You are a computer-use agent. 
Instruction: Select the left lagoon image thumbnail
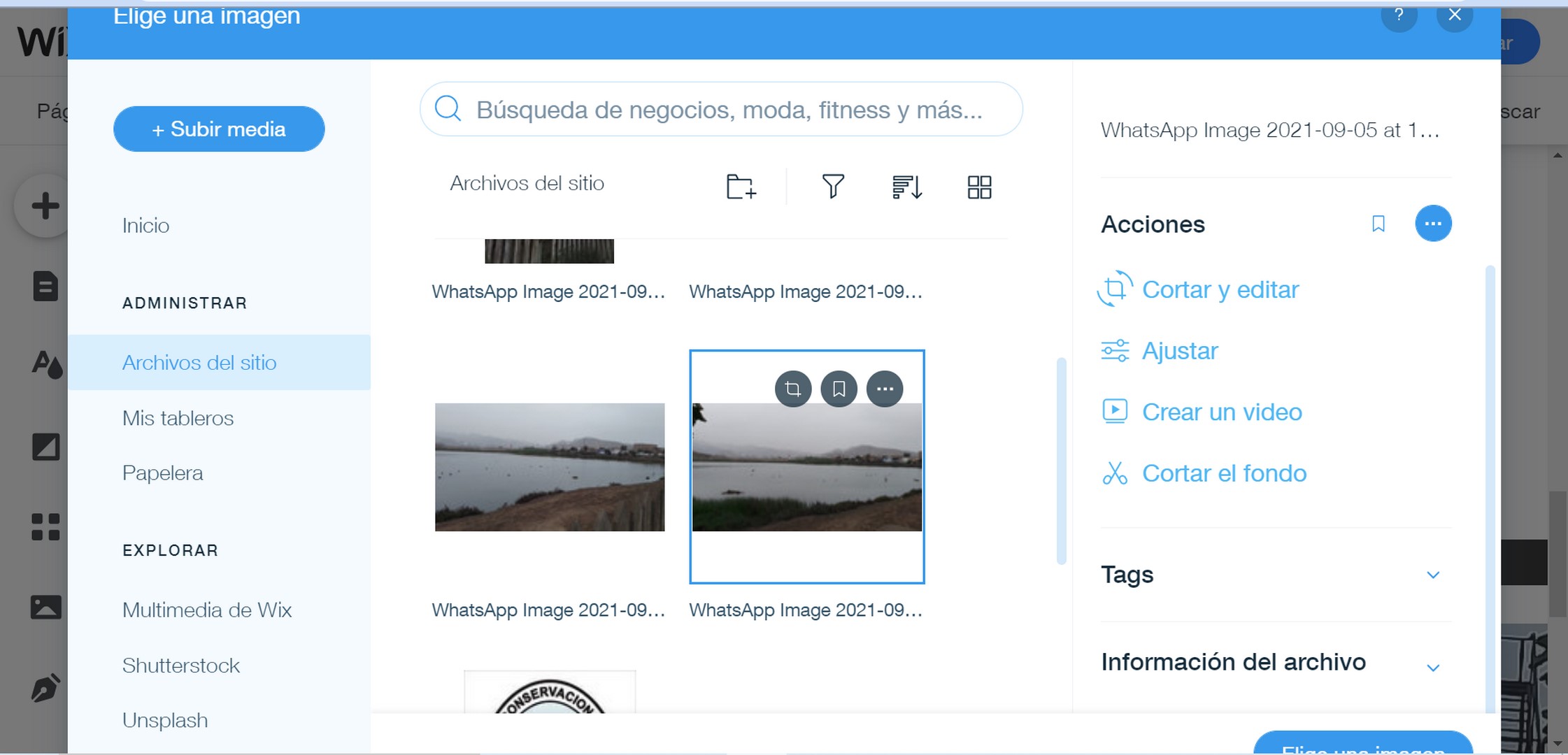[550, 467]
